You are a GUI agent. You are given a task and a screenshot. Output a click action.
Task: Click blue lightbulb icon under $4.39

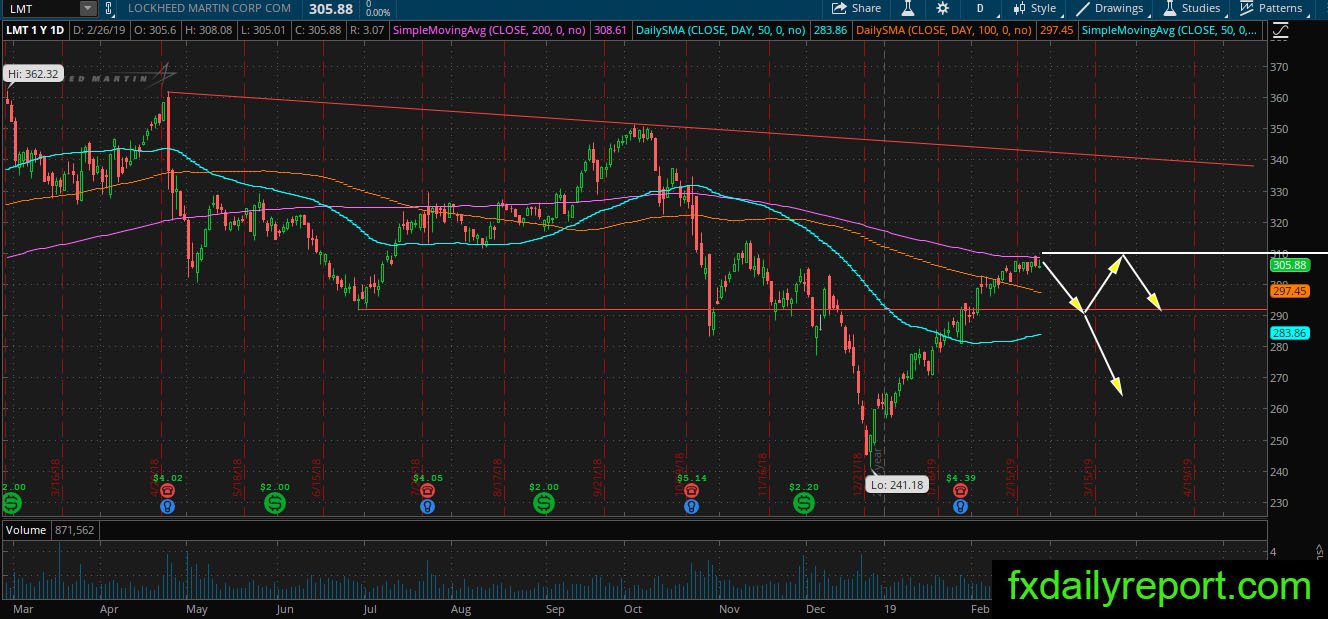click(960, 507)
